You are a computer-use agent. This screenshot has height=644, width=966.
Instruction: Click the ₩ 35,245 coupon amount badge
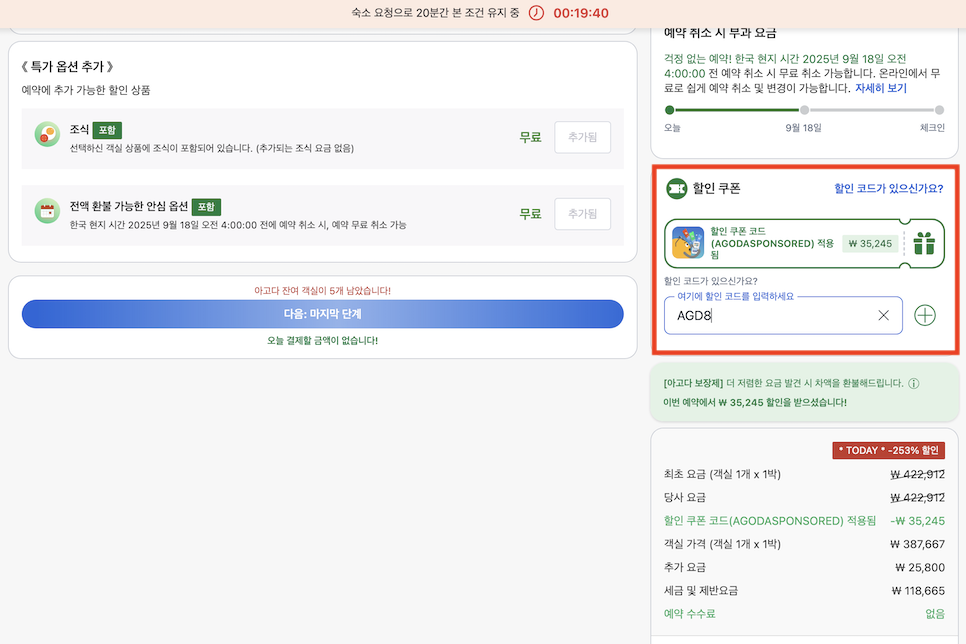coord(870,243)
